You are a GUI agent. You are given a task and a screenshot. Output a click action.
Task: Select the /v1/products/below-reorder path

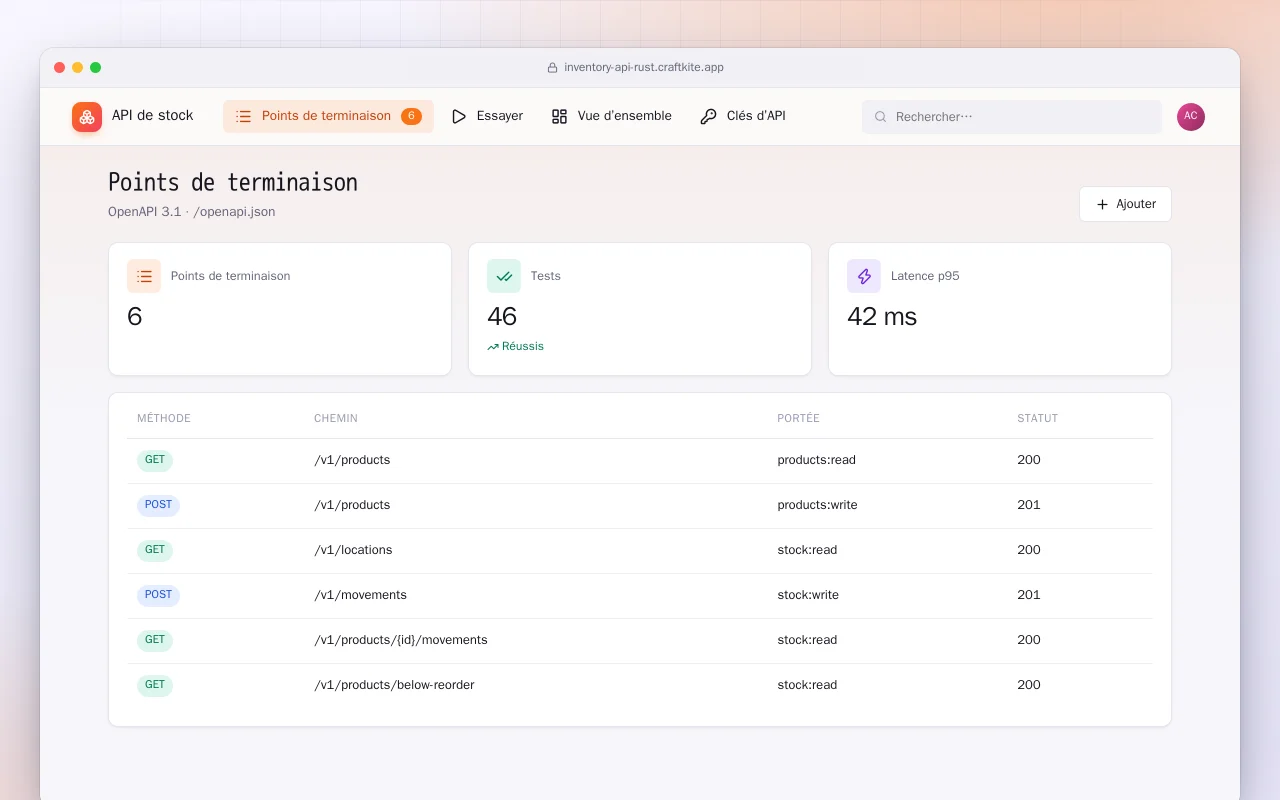tap(394, 685)
